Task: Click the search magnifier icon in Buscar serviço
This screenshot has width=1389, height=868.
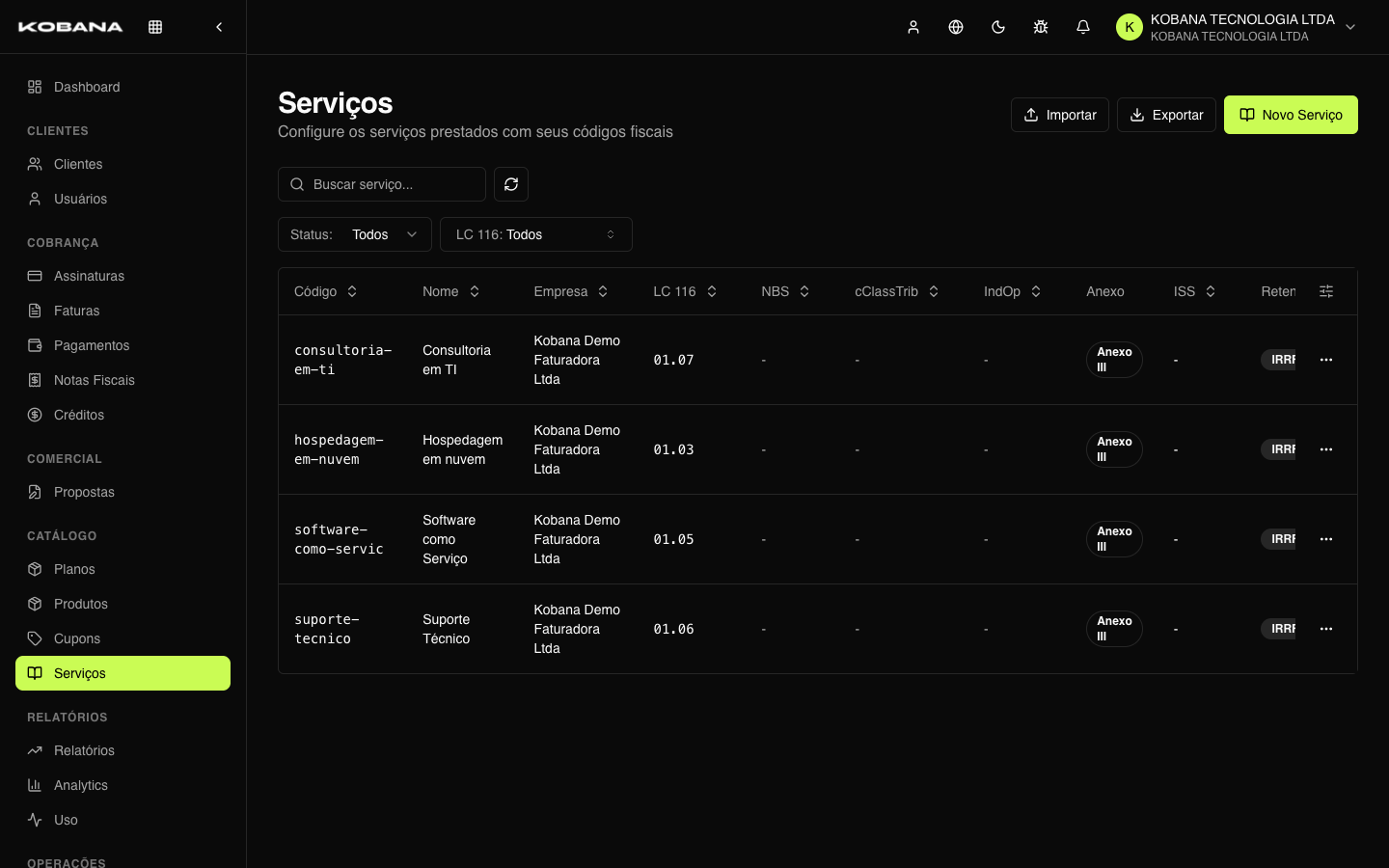Action: click(297, 184)
